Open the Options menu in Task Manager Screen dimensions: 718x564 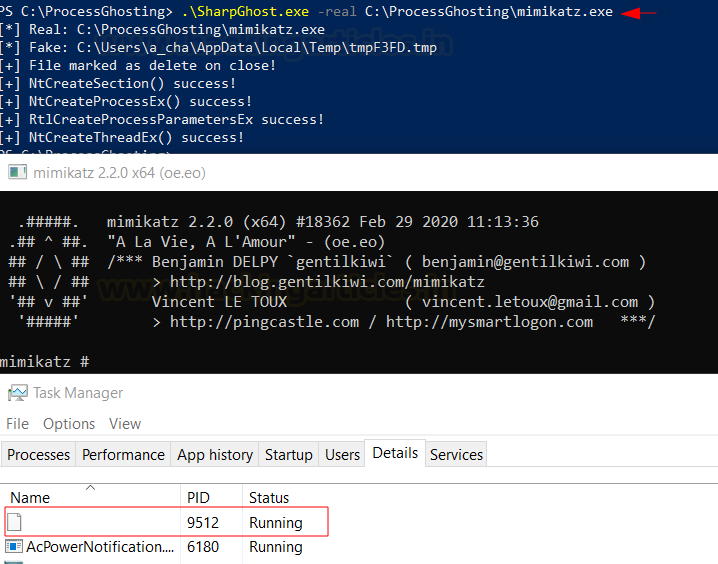(69, 424)
